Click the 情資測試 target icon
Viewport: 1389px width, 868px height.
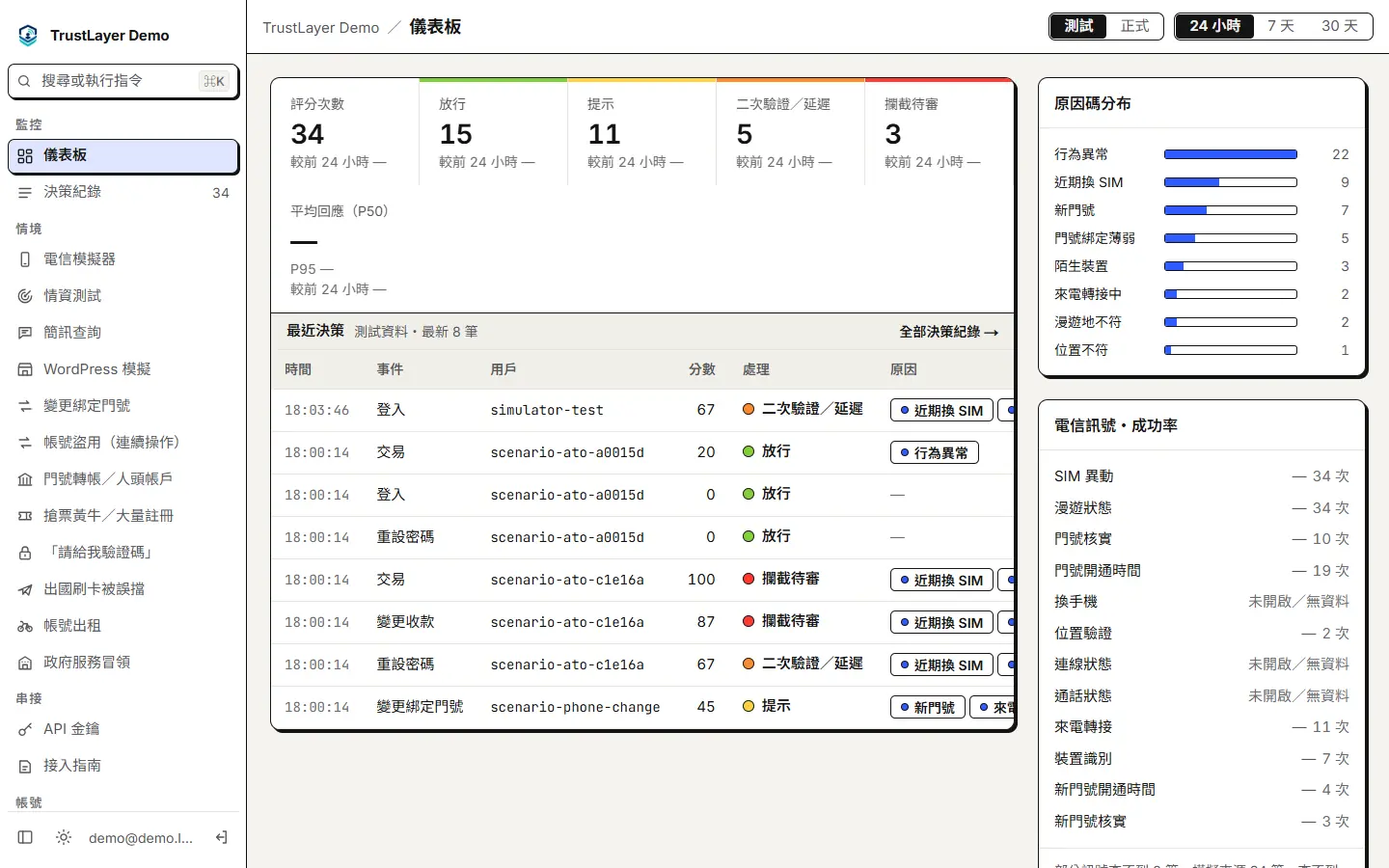25,296
